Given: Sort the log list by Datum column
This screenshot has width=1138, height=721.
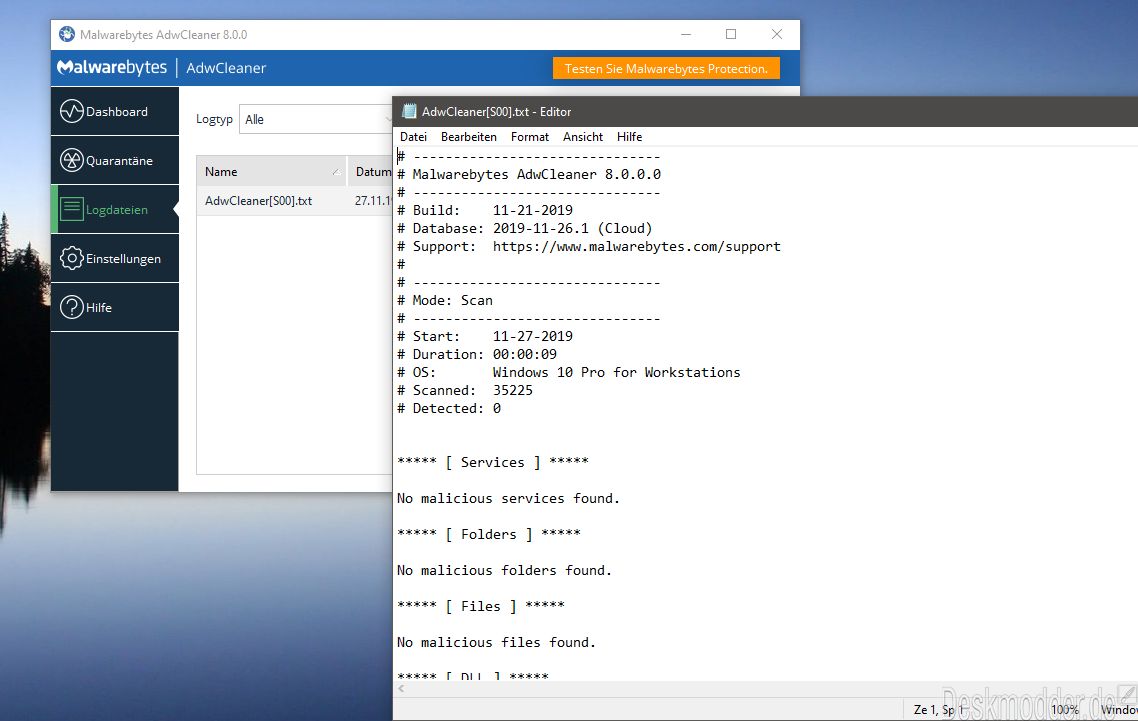Looking at the screenshot, I should click(x=370, y=171).
